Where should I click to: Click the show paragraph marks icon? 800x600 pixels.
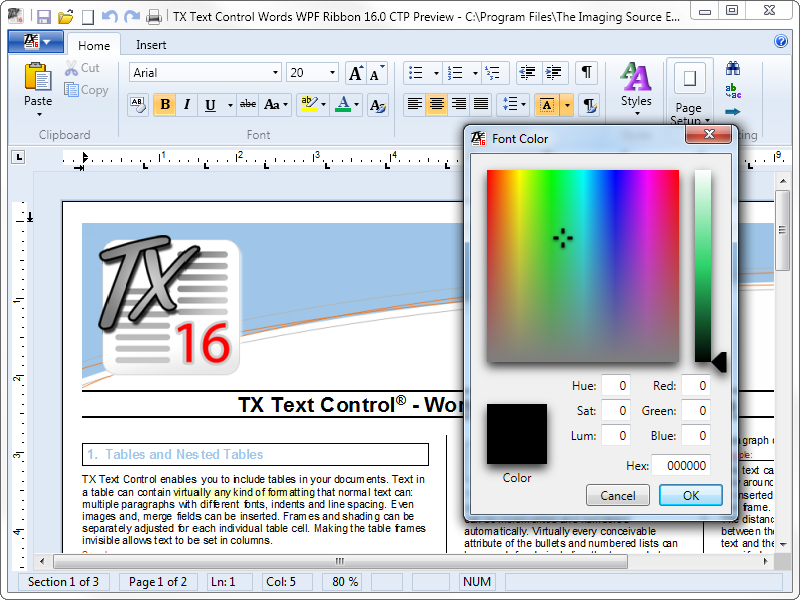[587, 73]
